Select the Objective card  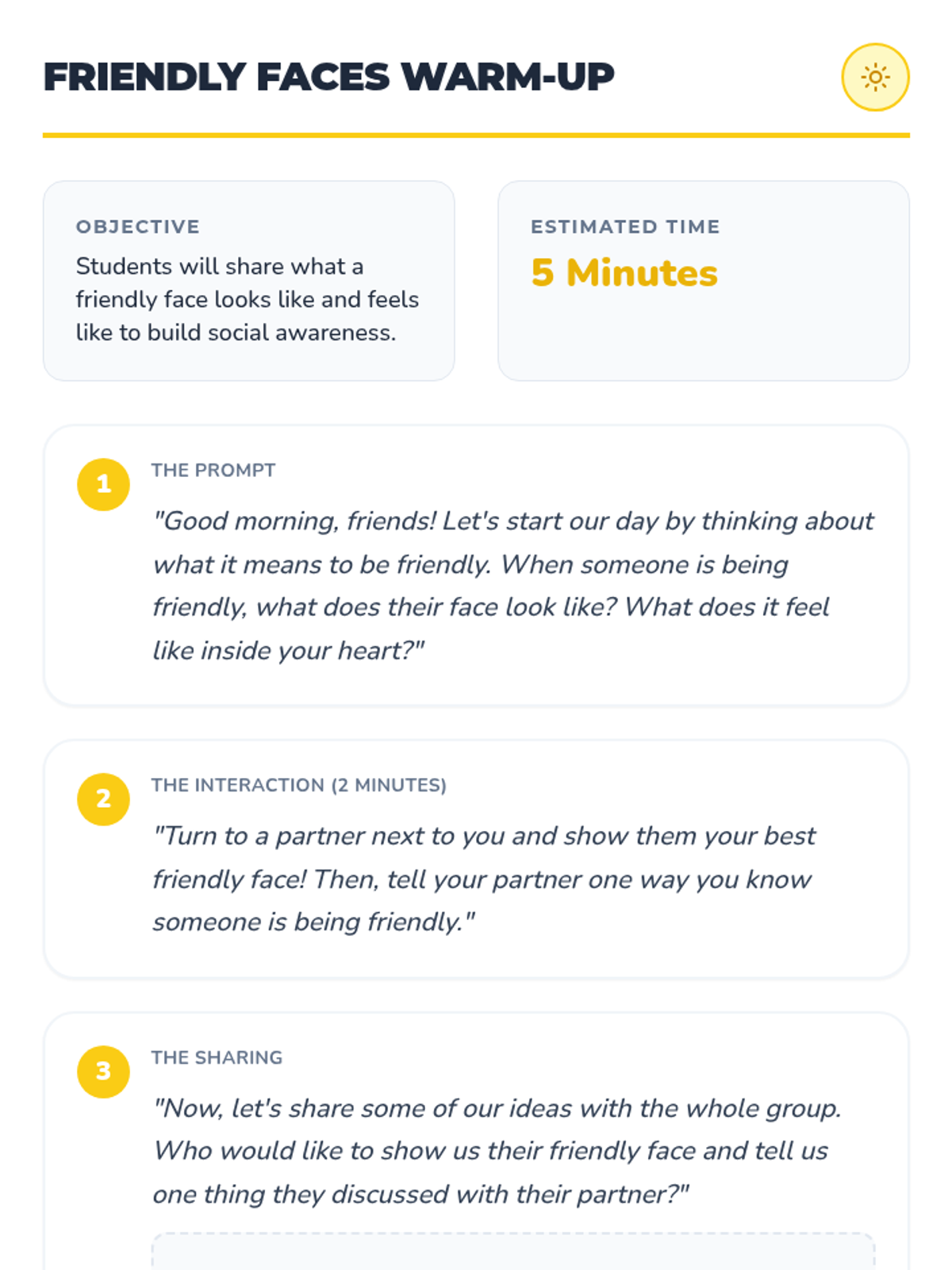pos(249,281)
